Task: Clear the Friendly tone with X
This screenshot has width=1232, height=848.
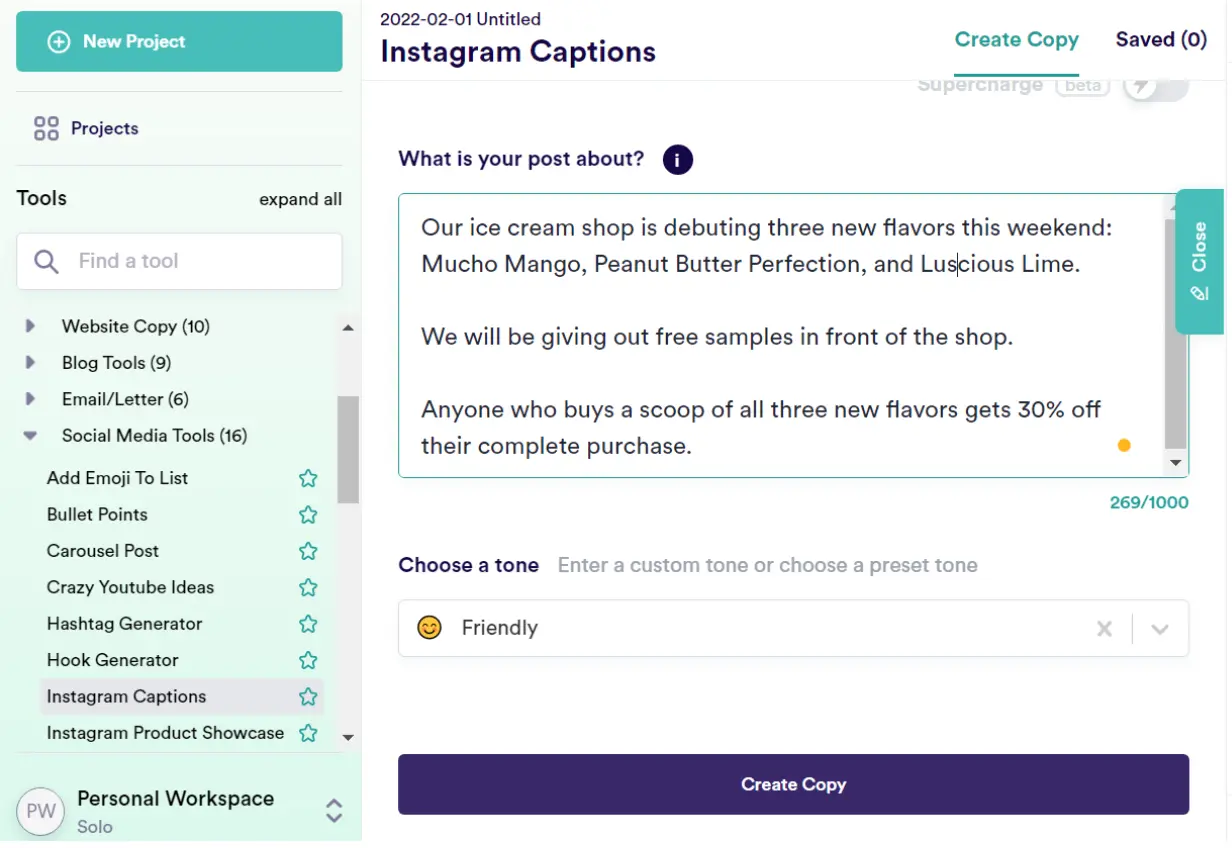Action: 1104,629
